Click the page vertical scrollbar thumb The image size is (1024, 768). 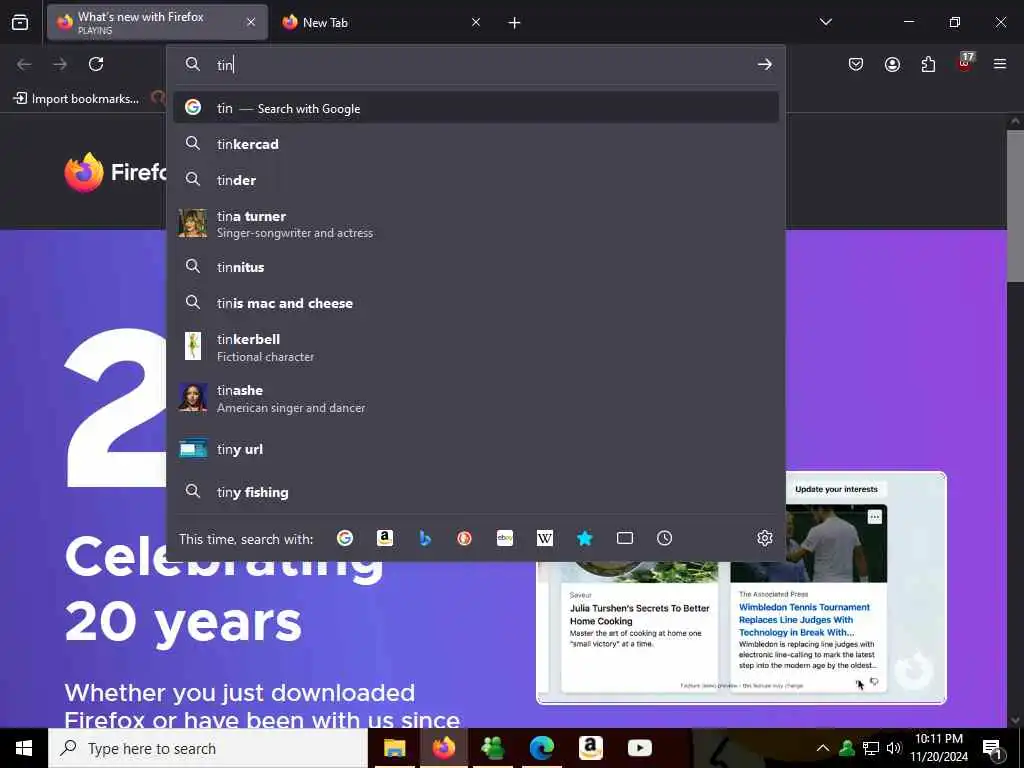(1015, 206)
